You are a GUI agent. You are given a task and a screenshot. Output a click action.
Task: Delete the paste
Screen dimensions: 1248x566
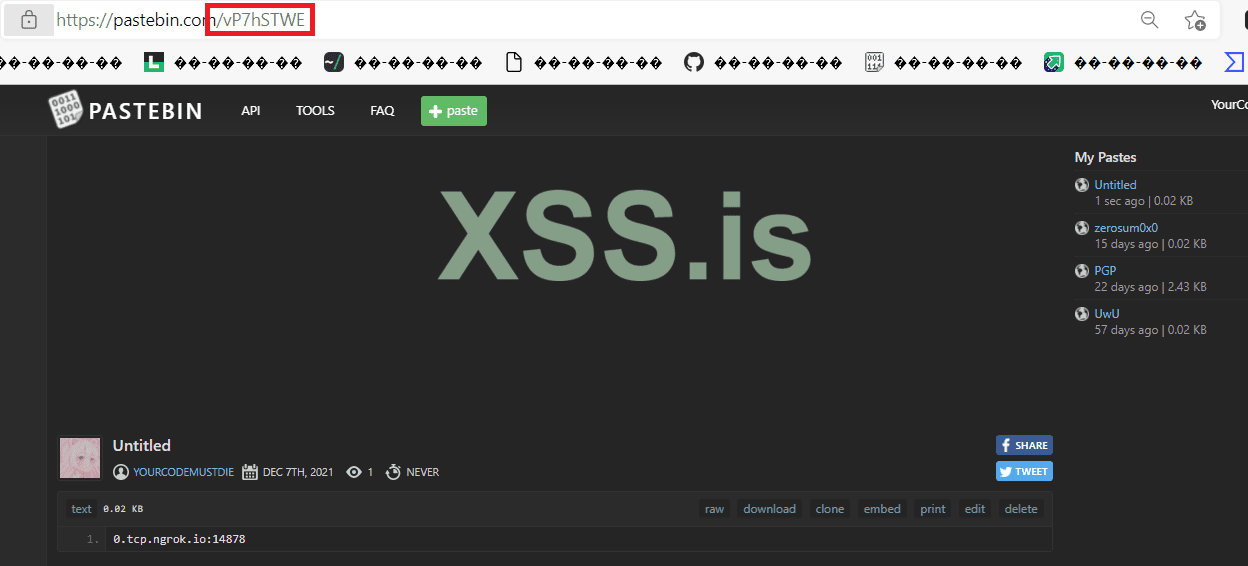coord(1021,509)
